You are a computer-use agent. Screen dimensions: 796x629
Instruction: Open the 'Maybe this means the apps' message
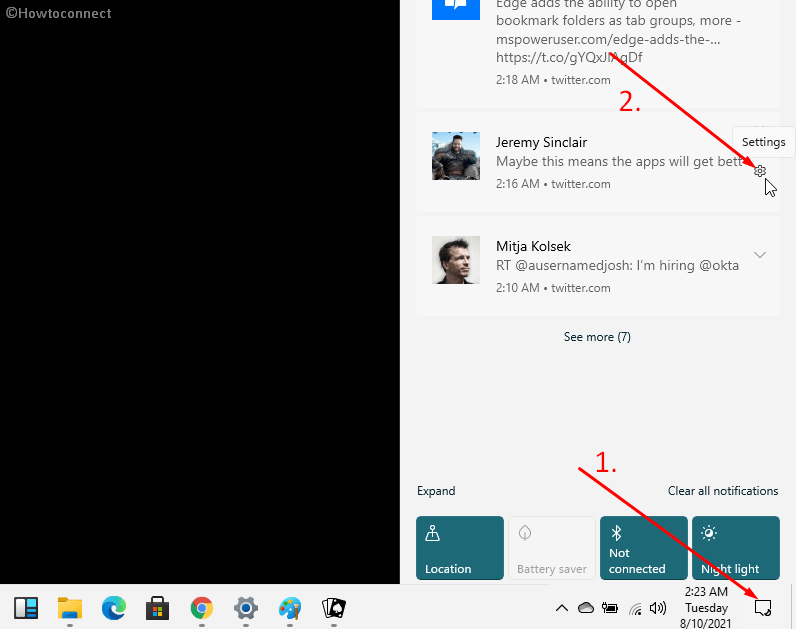(619, 161)
